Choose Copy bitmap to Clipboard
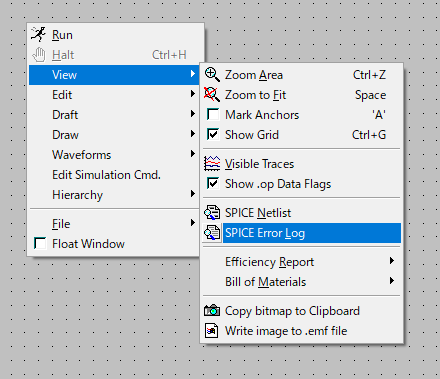This screenshot has height=379, width=440. pyautogui.click(x=302, y=311)
